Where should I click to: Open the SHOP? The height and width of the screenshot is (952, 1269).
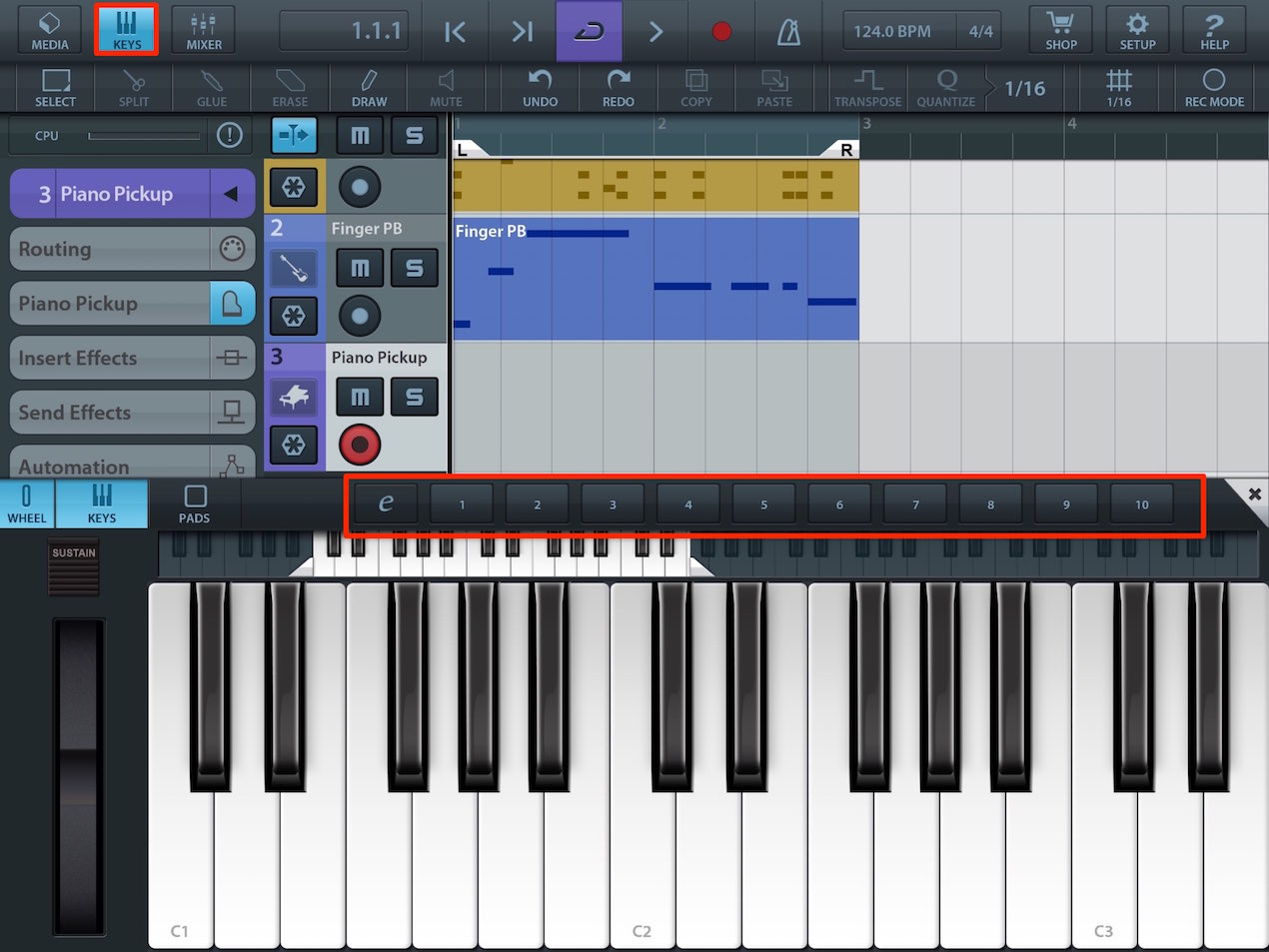pyautogui.click(x=1060, y=30)
